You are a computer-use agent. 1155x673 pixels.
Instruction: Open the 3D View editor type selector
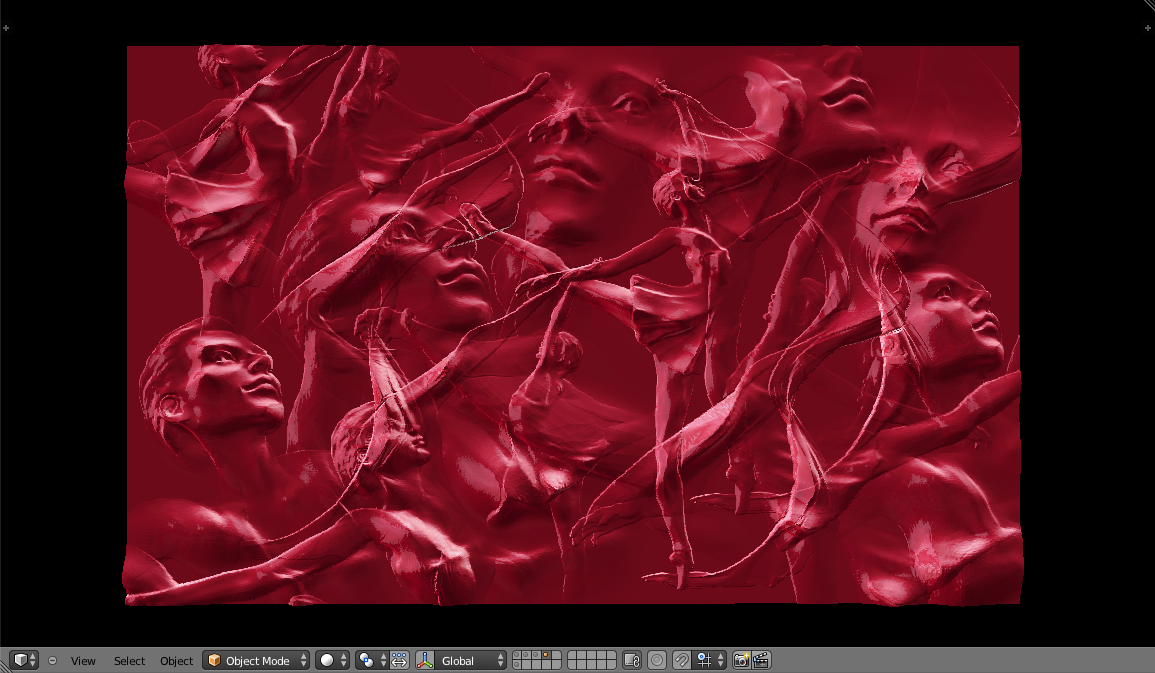pos(24,660)
